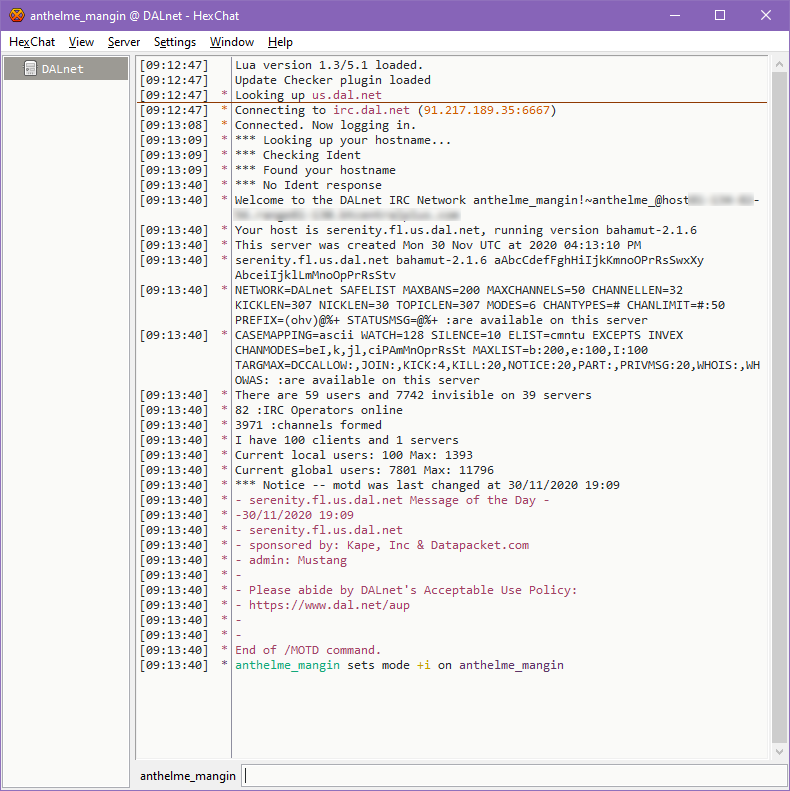
Task: Click 'Update Checker plugin loaded' line
Action: [x=332, y=80]
